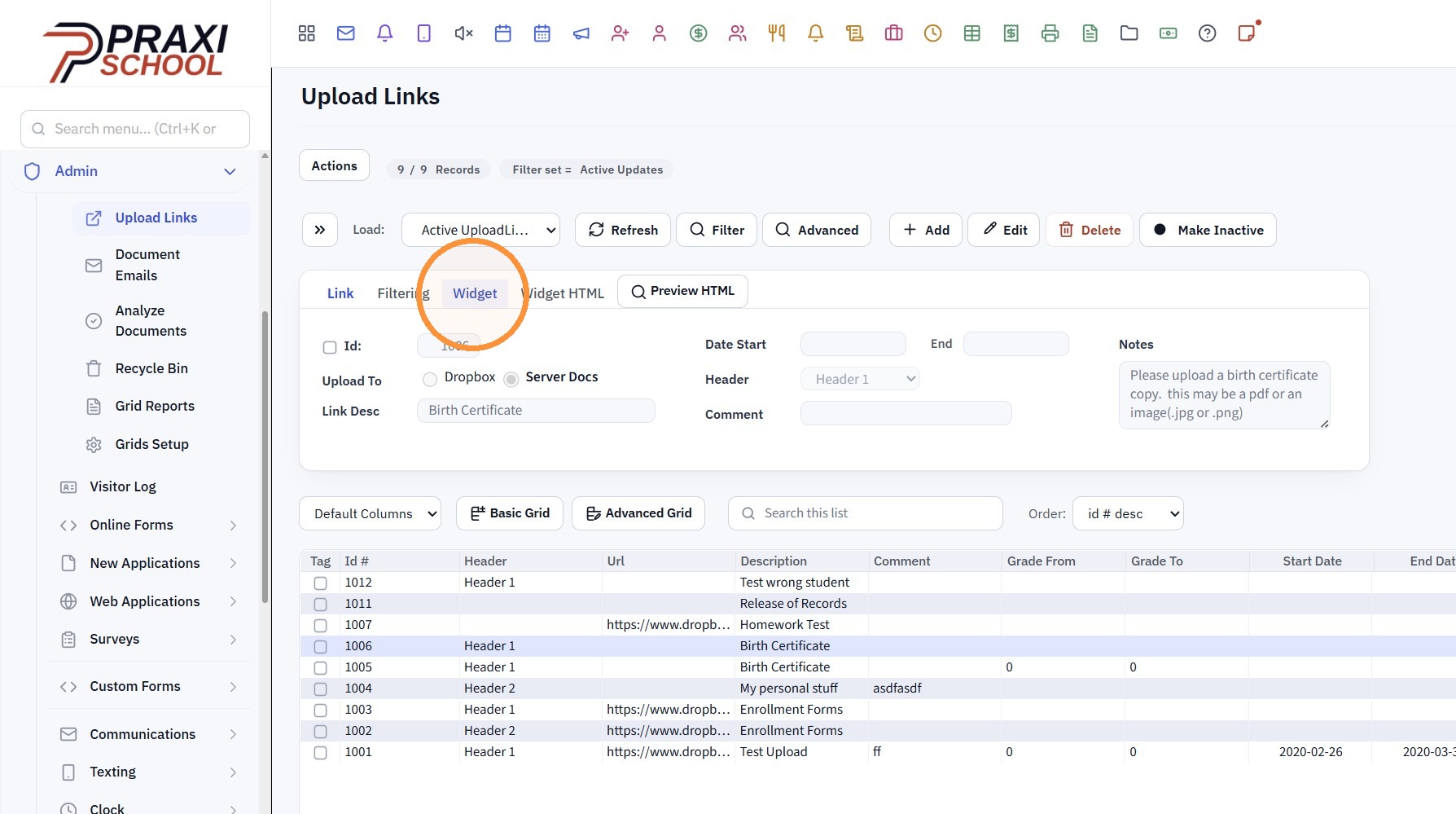The image size is (1456, 814).
Task: Open the mobile phone icon in toolbar
Action: (424, 33)
